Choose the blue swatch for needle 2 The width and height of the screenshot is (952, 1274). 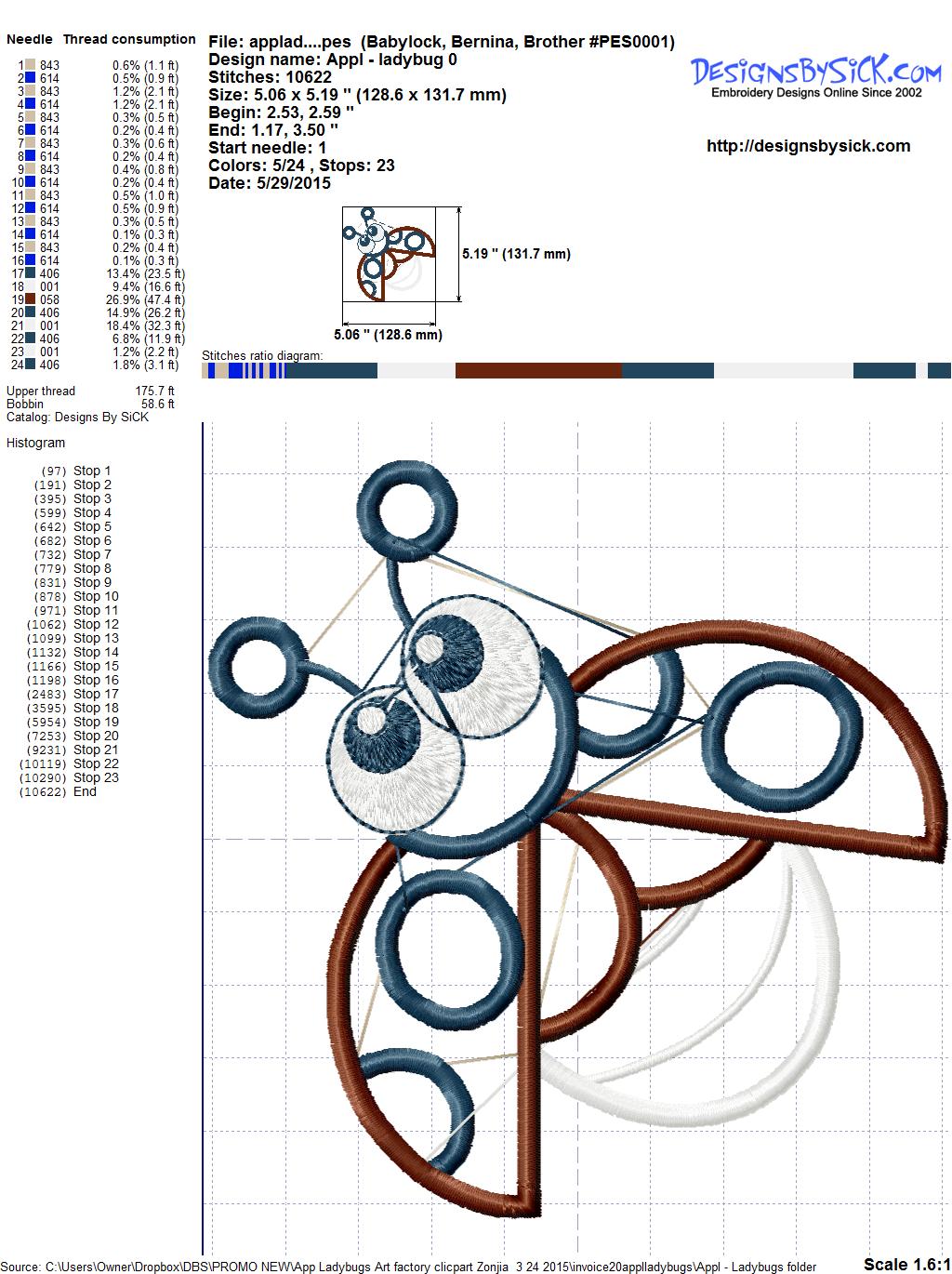click(31, 78)
